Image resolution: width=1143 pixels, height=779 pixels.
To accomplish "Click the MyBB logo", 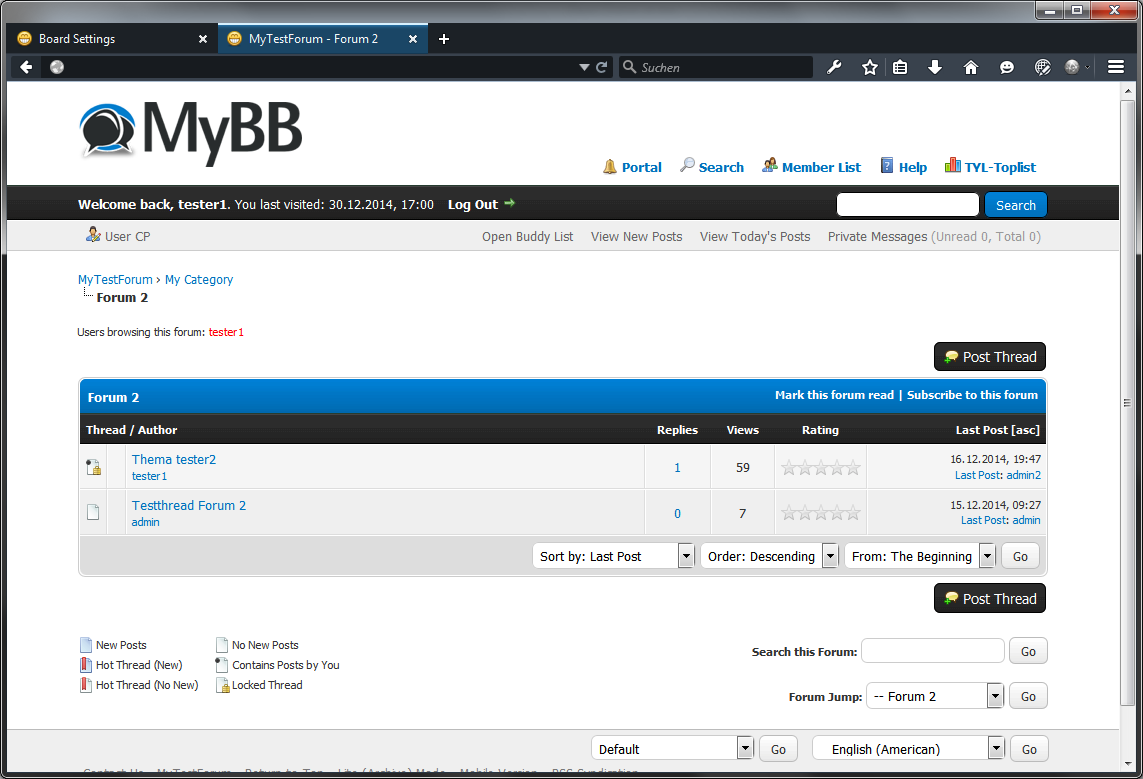I will click(x=191, y=130).
